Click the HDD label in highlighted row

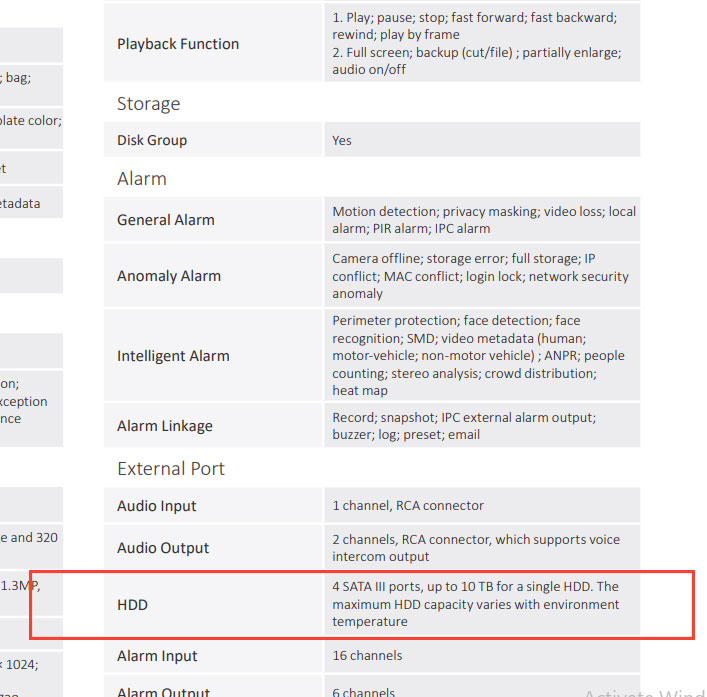133,604
